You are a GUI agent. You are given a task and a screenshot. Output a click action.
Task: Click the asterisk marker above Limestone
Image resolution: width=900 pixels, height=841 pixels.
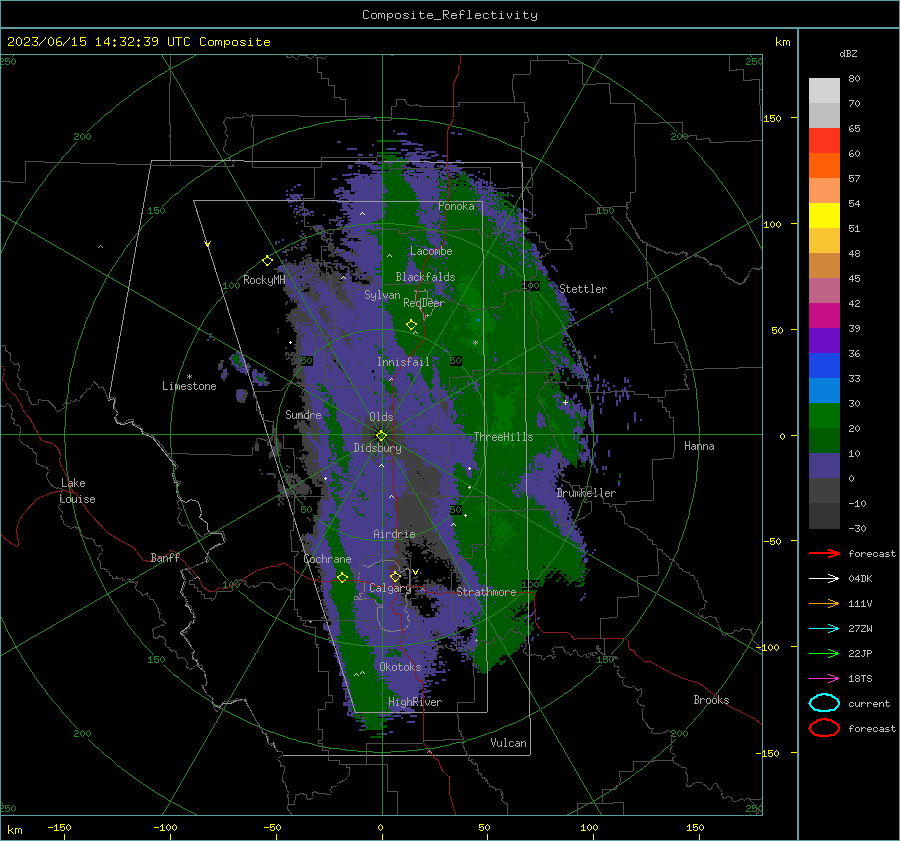tap(189, 377)
